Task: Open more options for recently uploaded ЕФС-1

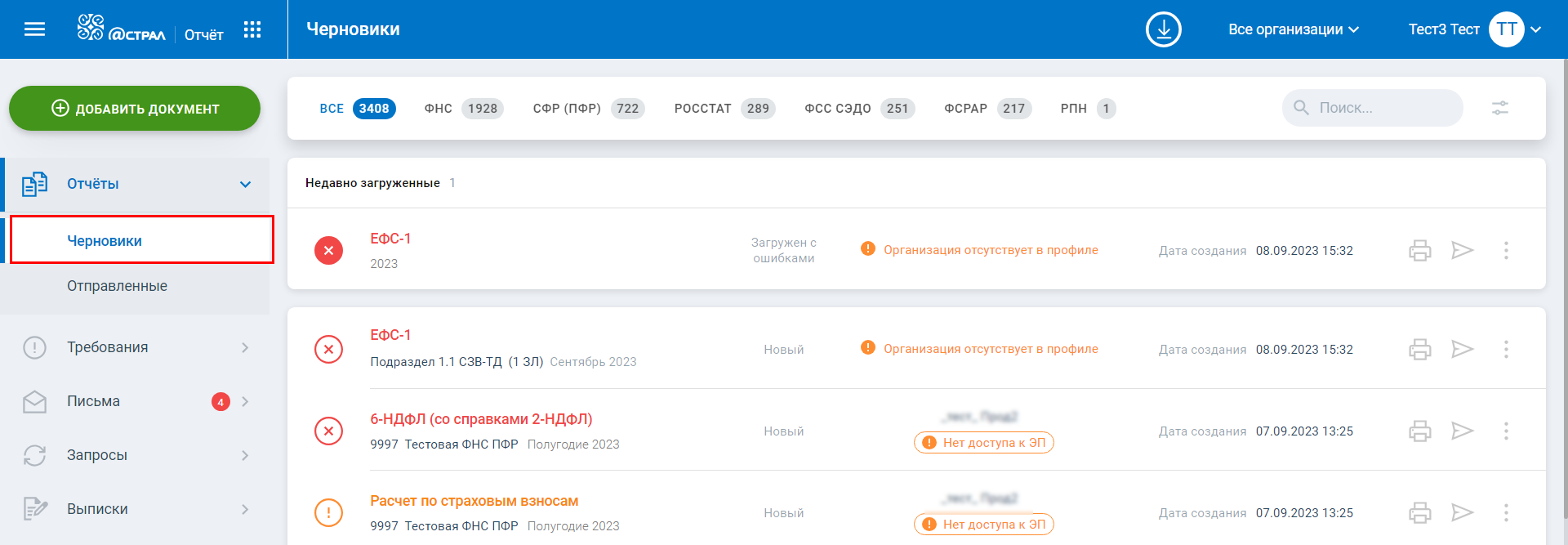Action: (1506, 250)
